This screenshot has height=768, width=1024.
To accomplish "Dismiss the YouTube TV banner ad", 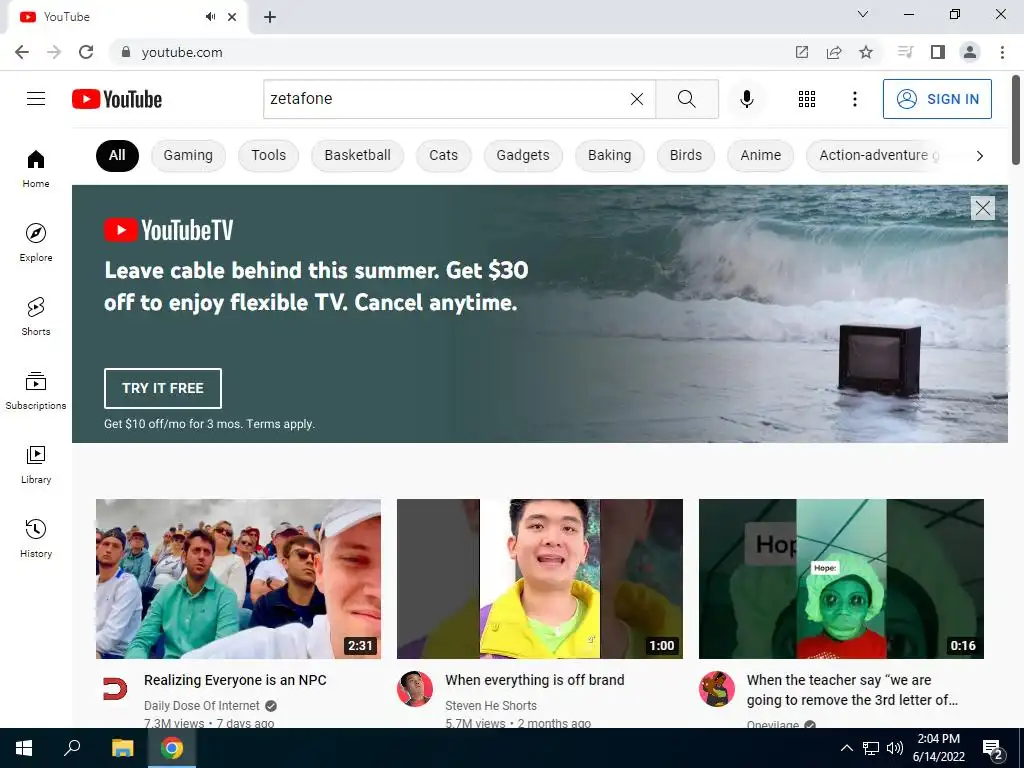I will (x=982, y=208).
